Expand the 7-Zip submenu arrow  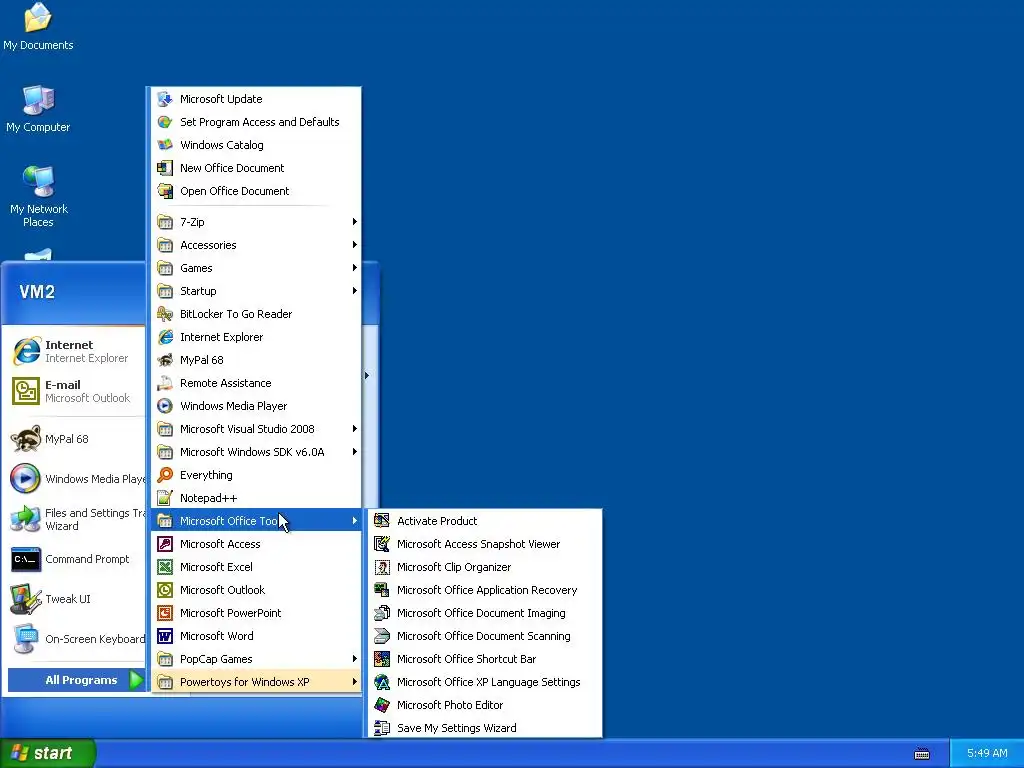355,222
